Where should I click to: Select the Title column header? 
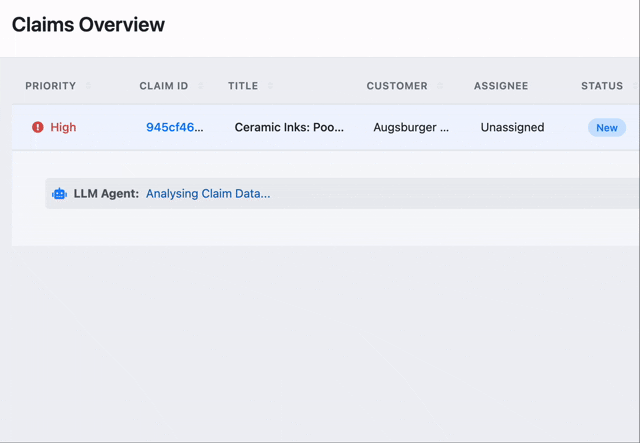point(242,86)
